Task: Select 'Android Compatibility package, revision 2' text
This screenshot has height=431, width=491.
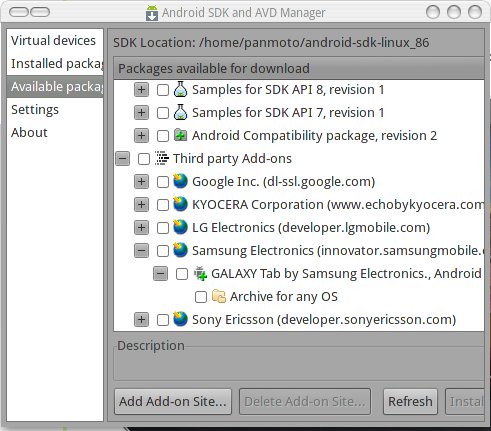Action: (x=314, y=135)
